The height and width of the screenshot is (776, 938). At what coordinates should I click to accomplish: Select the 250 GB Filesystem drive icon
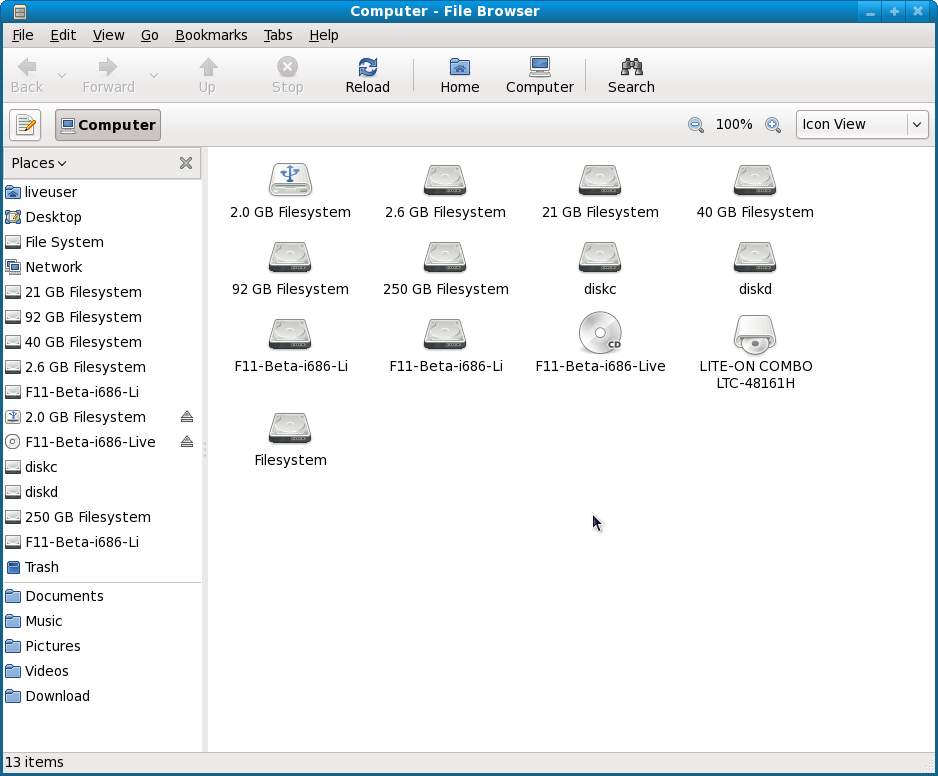(445, 257)
